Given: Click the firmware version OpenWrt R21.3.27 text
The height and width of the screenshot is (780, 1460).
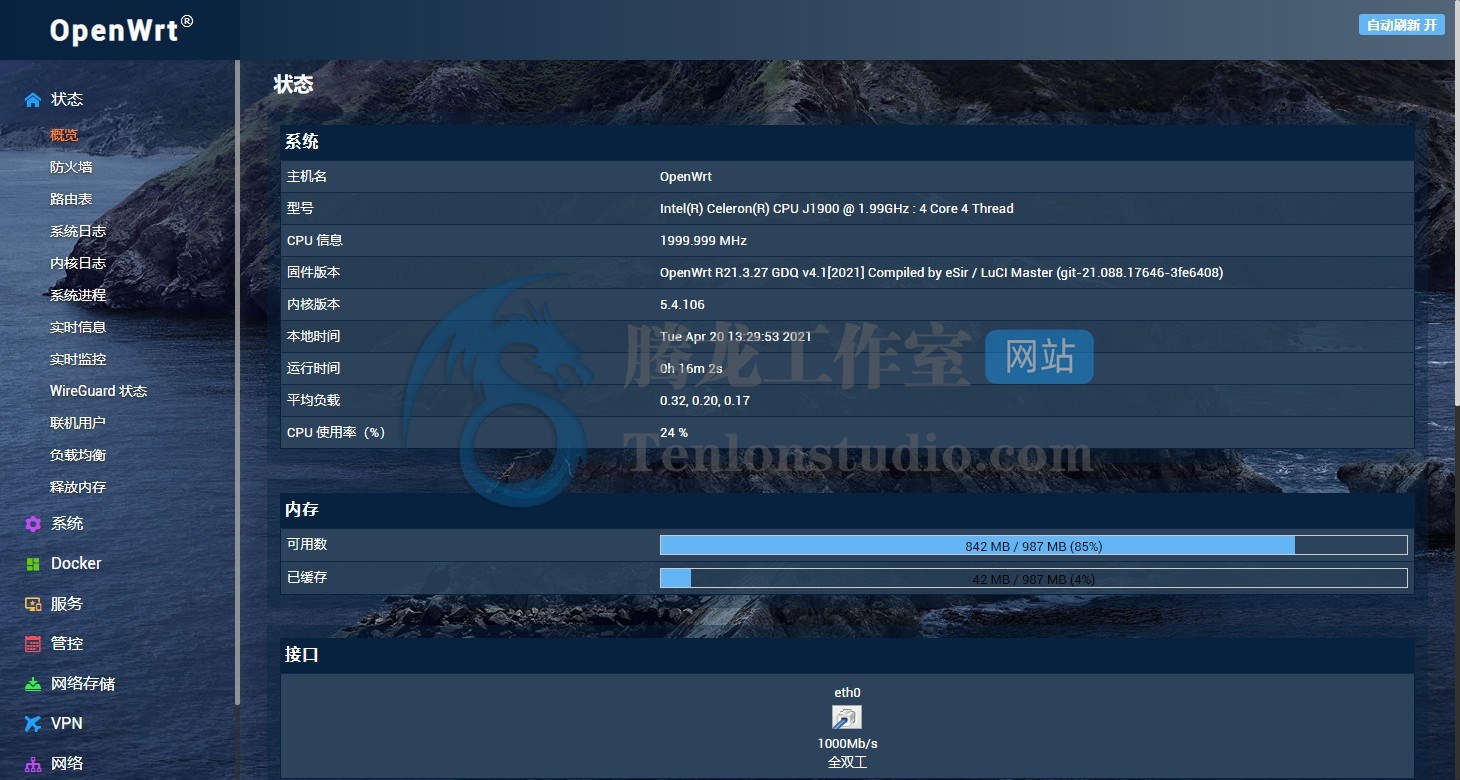Looking at the screenshot, I should coord(941,273).
